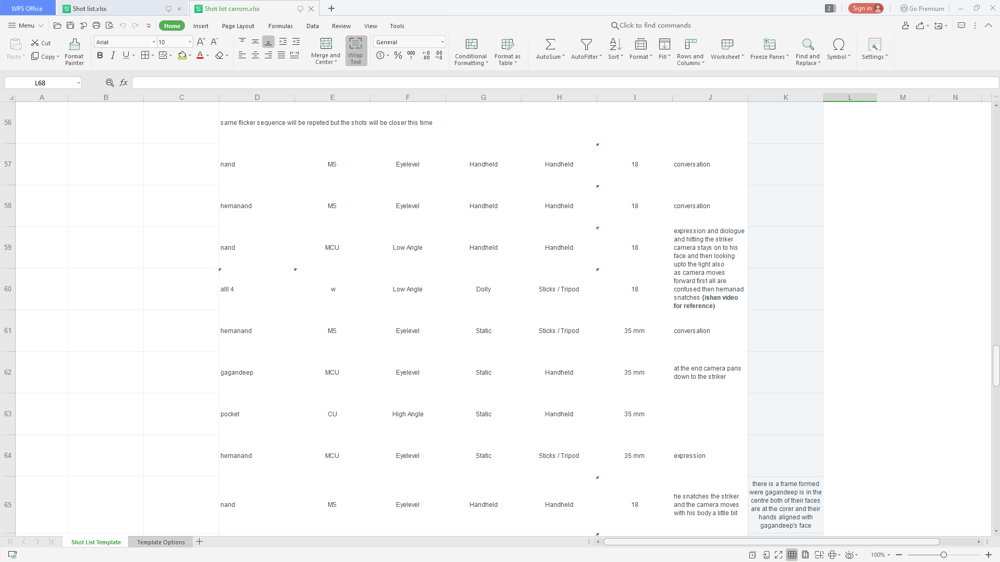Click the zoom magnifier beside formula bar
This screenshot has height=562, width=1000.
(110, 83)
